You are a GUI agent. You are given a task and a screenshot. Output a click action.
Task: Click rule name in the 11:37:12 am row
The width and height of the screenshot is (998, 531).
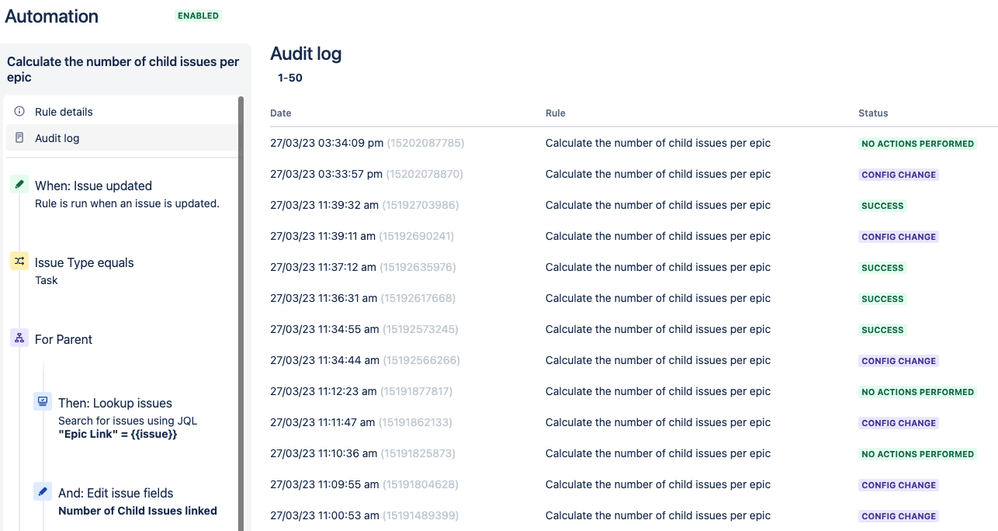(657, 267)
